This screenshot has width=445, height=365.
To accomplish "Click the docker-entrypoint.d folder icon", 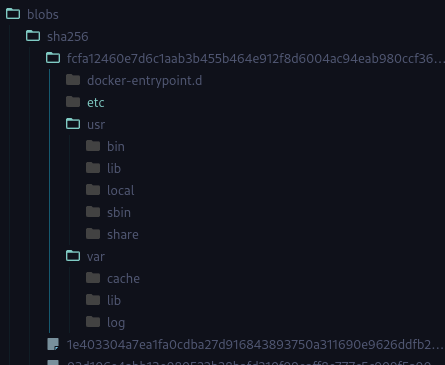I will tap(73, 80).
